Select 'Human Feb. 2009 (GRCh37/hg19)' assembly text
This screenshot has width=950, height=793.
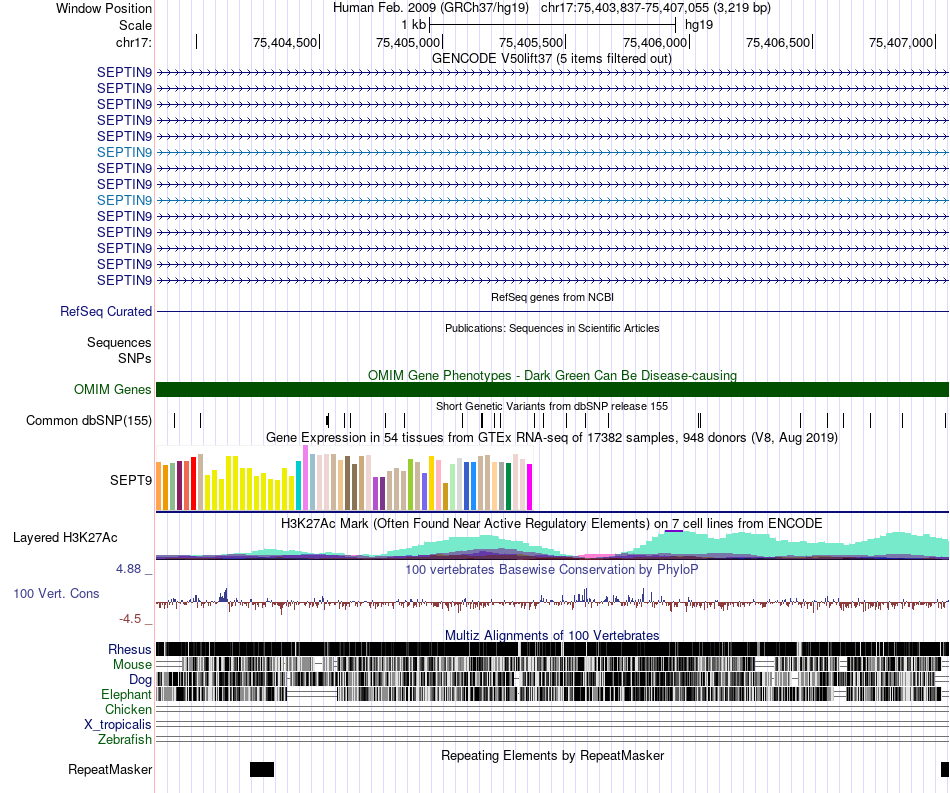(431, 8)
